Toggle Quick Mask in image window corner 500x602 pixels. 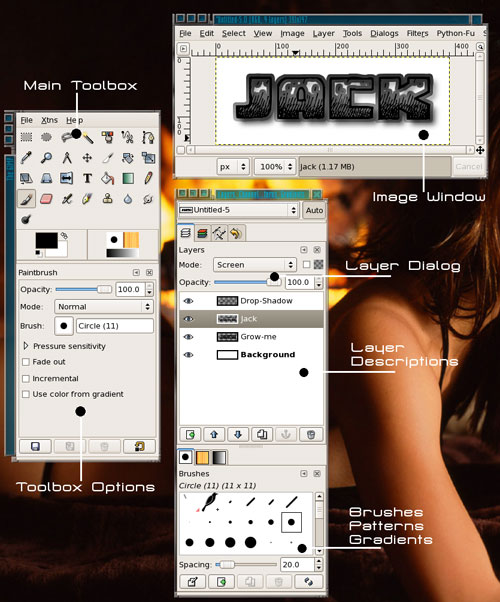point(180,150)
